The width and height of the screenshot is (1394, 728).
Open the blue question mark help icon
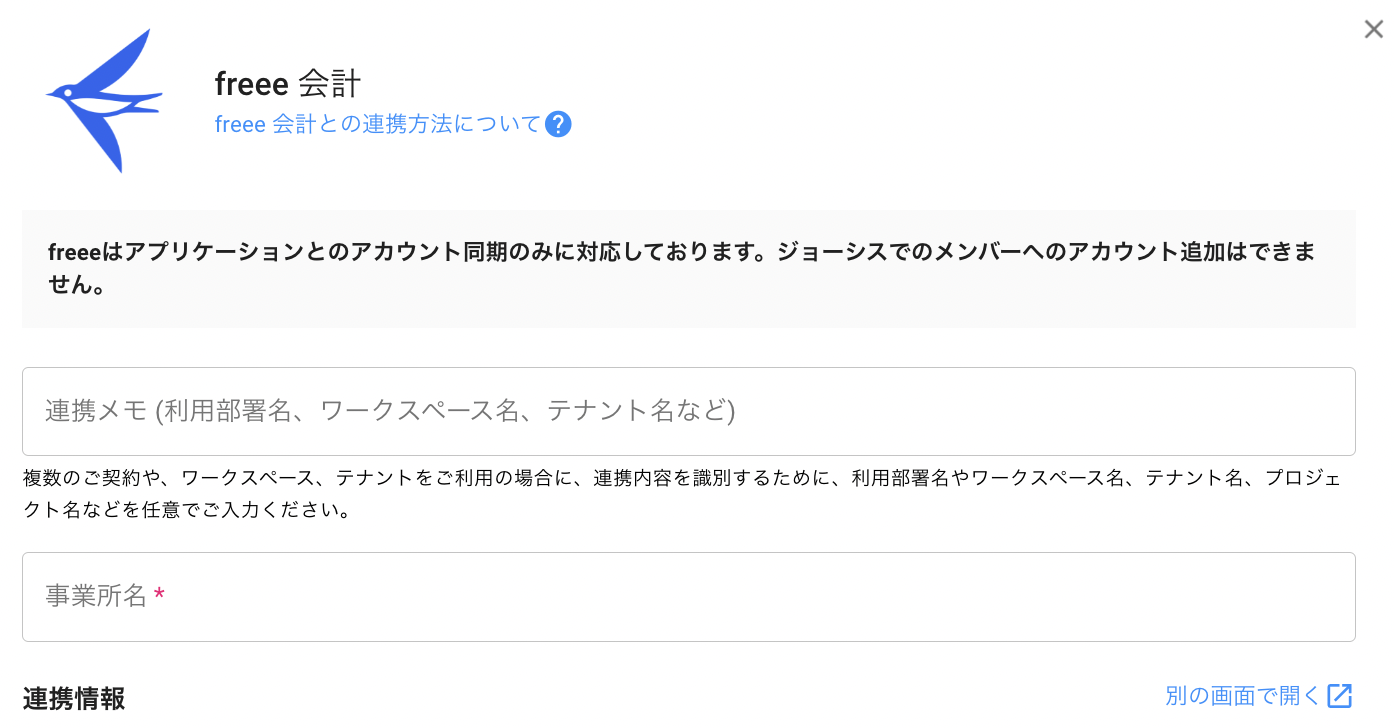(x=559, y=125)
